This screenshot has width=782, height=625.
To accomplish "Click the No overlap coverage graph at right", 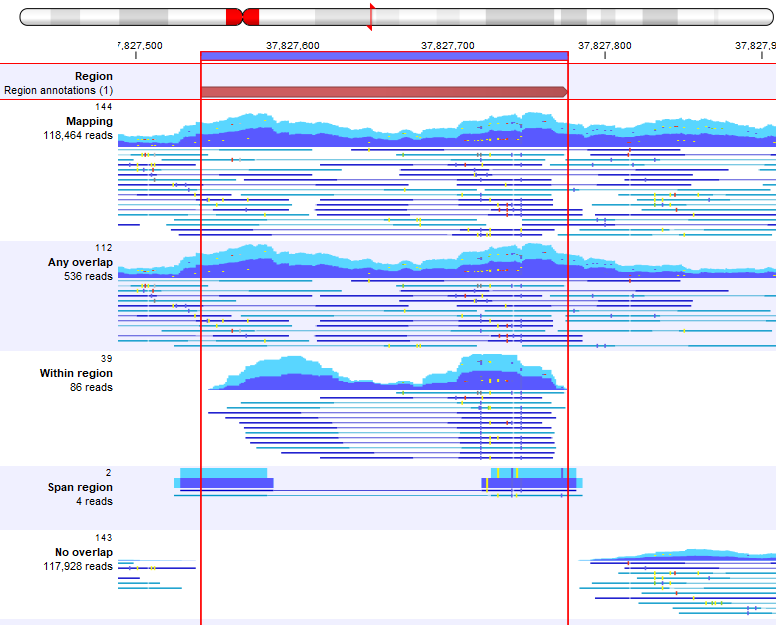I will click(680, 556).
